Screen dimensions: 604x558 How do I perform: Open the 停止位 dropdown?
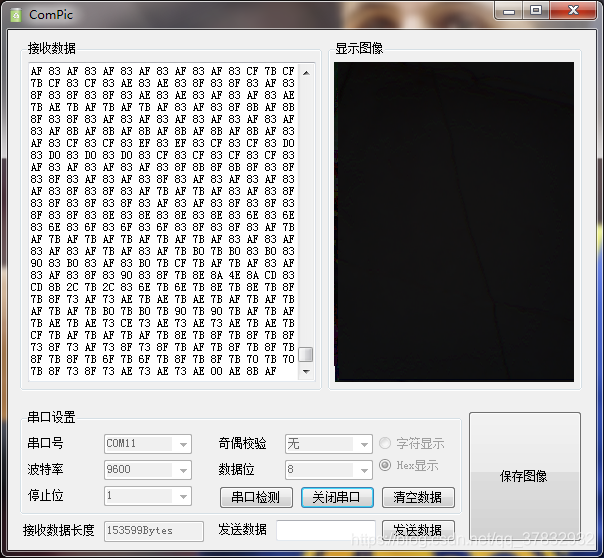coord(148,496)
